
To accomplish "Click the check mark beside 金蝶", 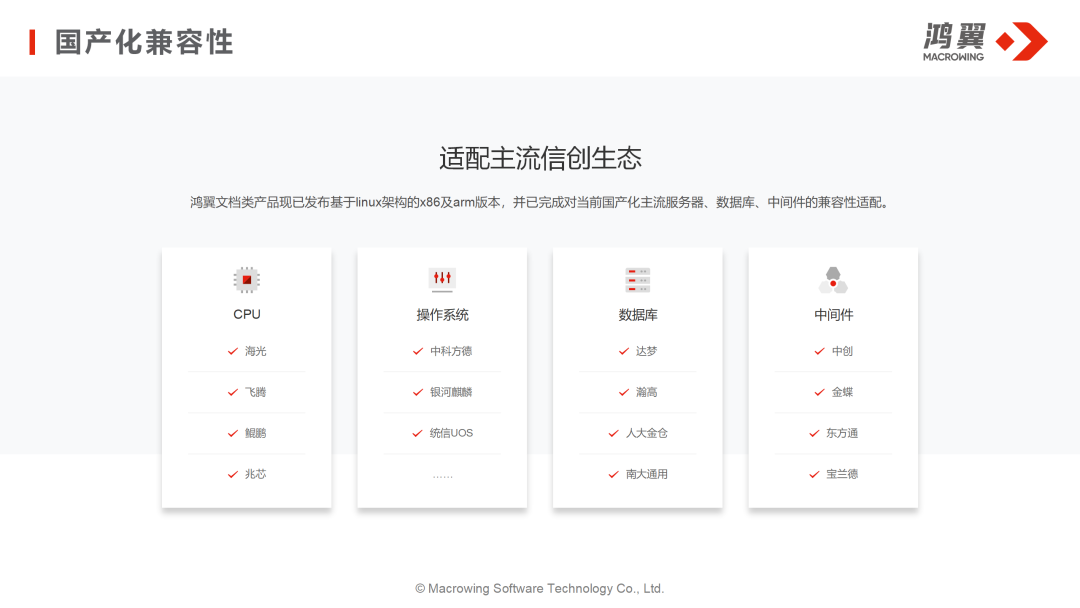I will [x=819, y=392].
